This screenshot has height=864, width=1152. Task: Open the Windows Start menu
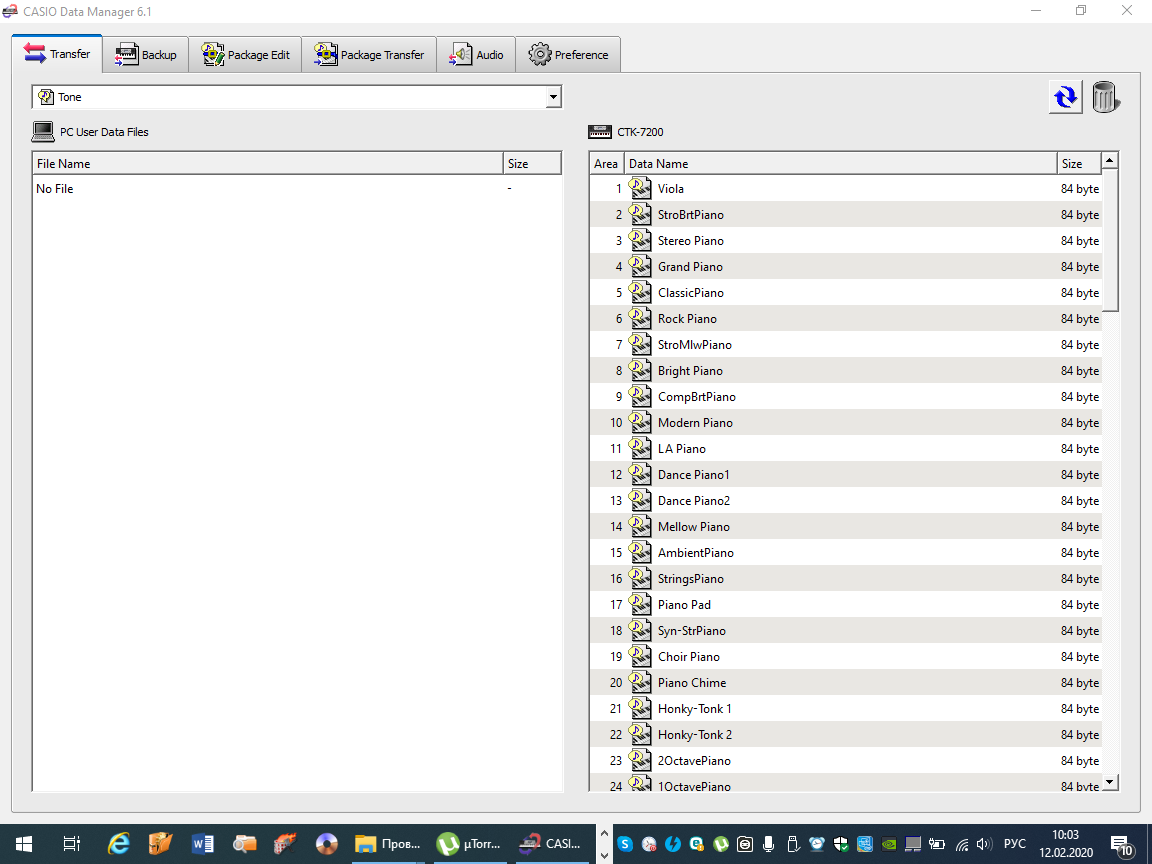pos(23,843)
